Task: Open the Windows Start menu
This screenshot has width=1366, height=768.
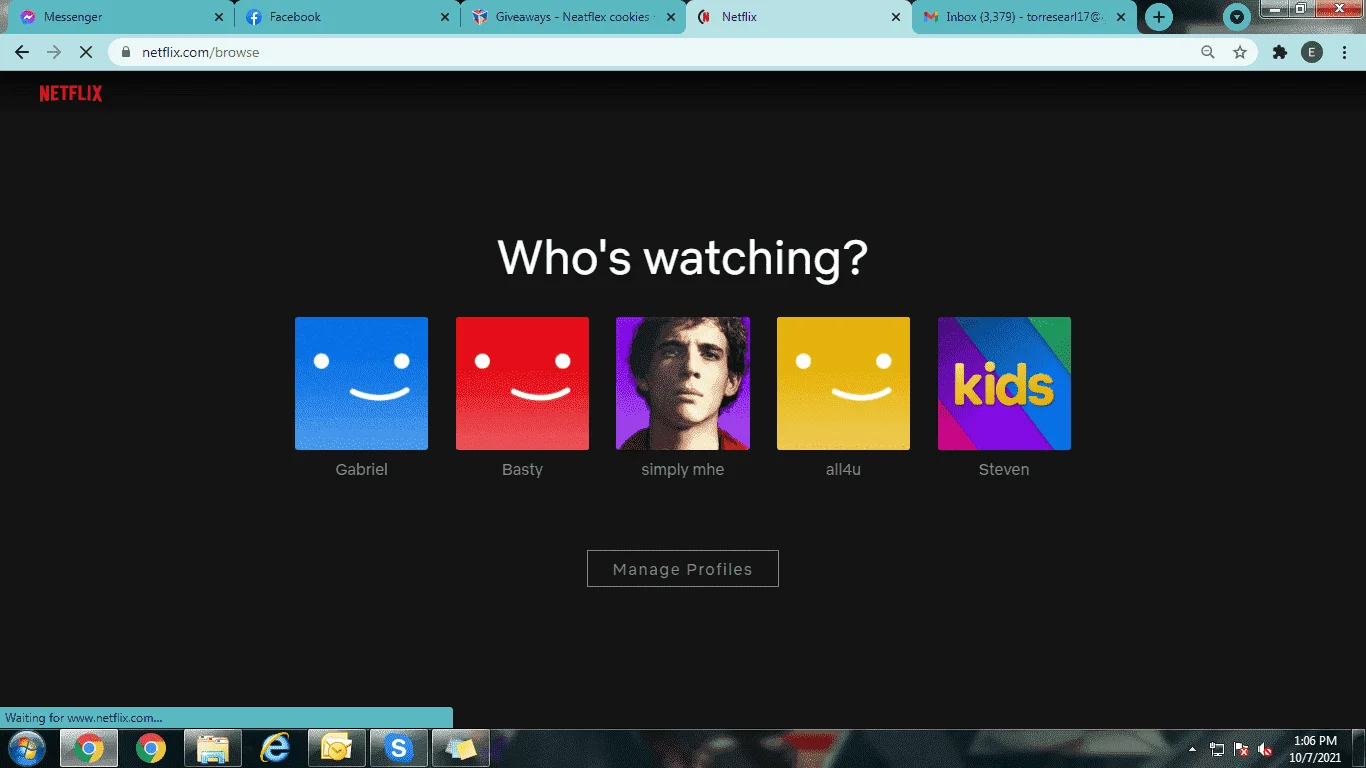Action: (26, 748)
